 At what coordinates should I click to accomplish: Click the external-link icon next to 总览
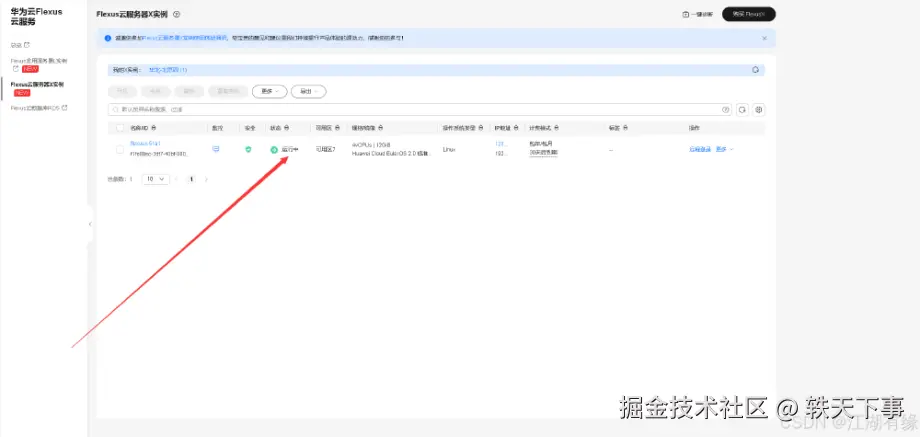(x=27, y=45)
